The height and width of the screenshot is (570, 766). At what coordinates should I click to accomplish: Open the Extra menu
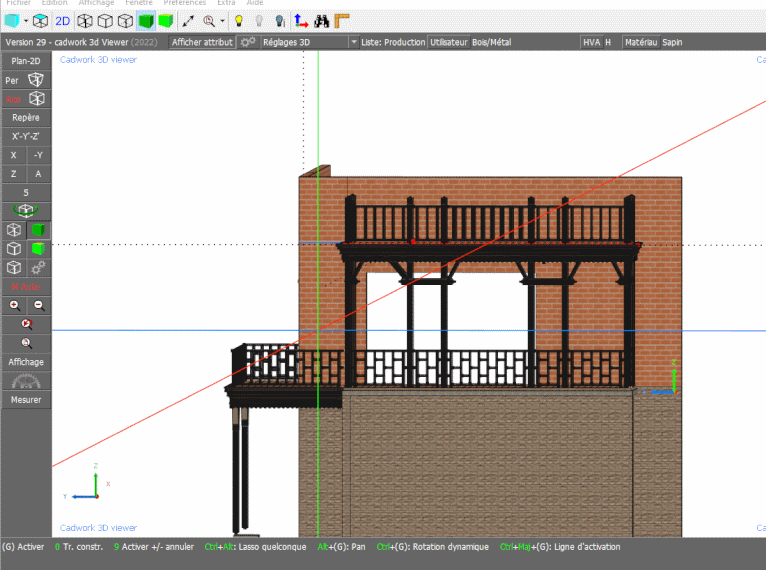226,3
